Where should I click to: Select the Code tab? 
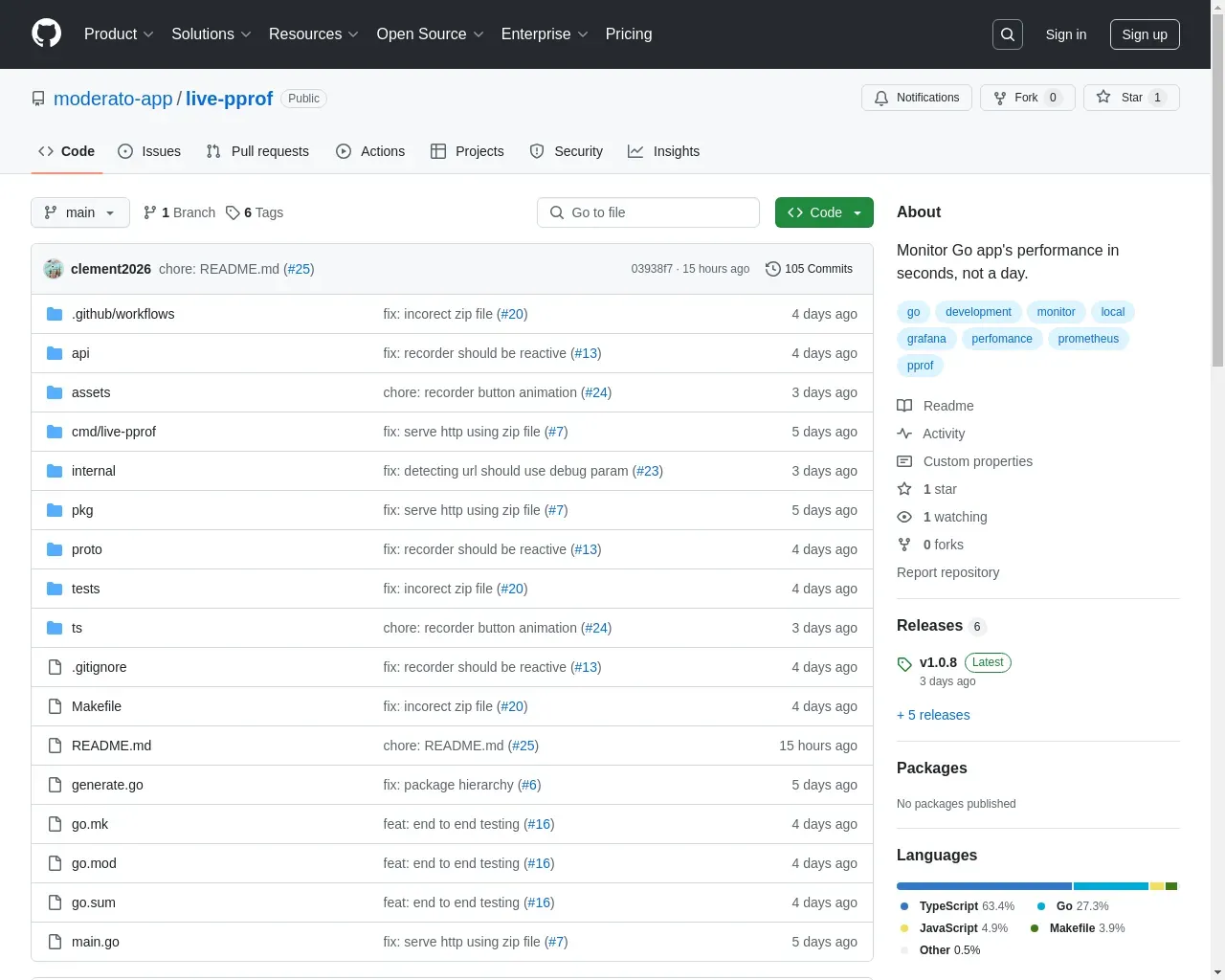(66, 151)
